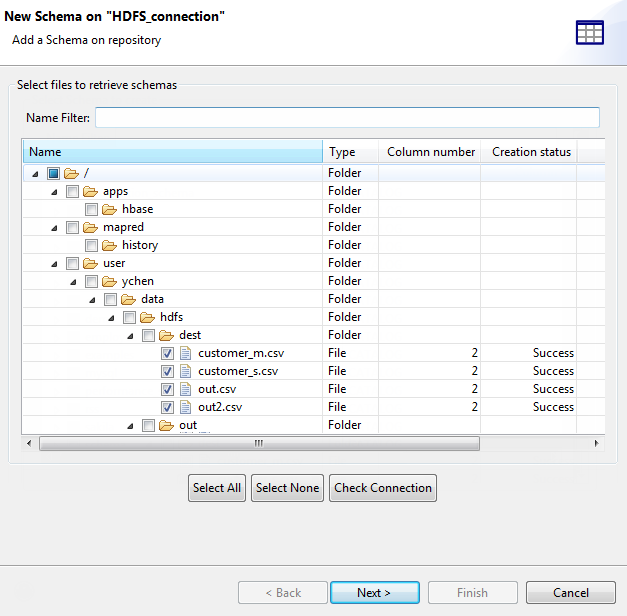
Task: Click the hdfs folder icon
Action: click(x=147, y=317)
